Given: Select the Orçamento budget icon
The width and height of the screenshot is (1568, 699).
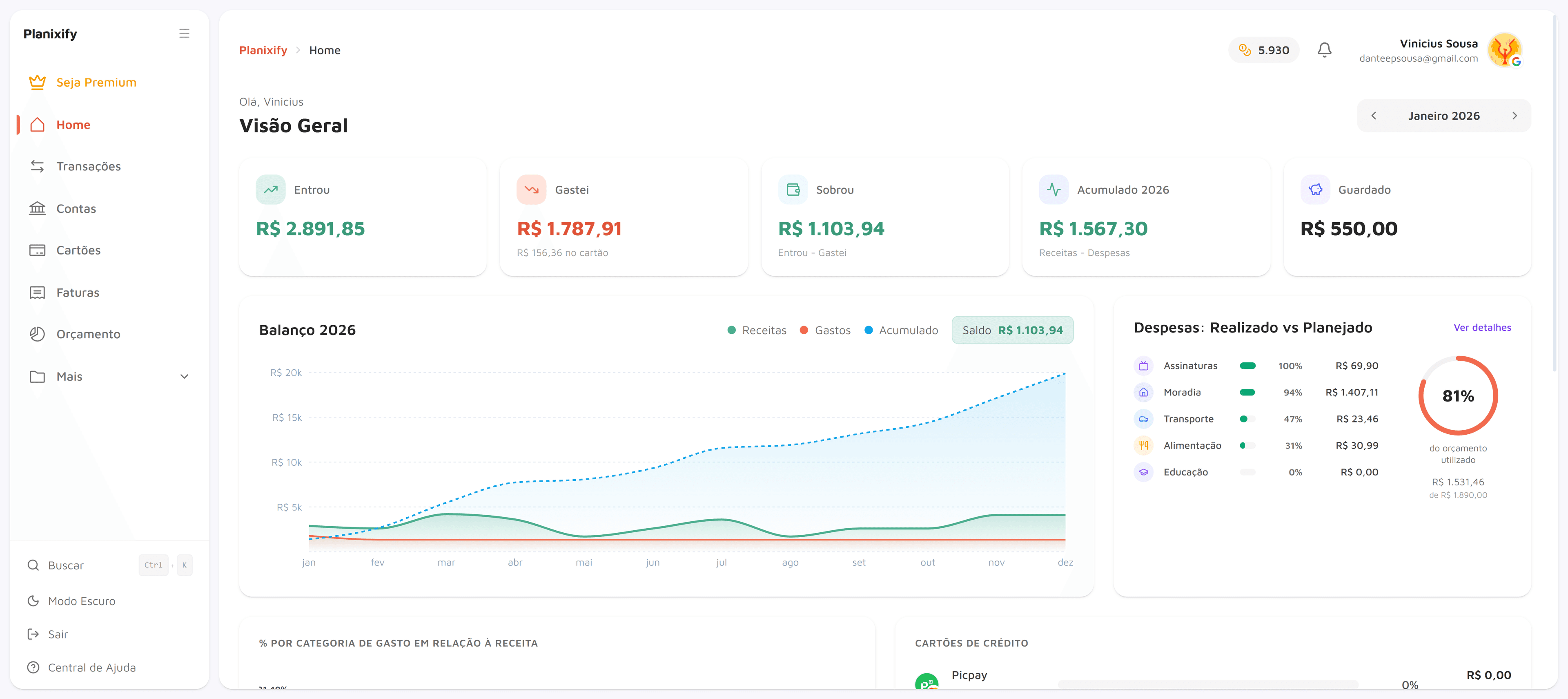Looking at the screenshot, I should click(37, 334).
